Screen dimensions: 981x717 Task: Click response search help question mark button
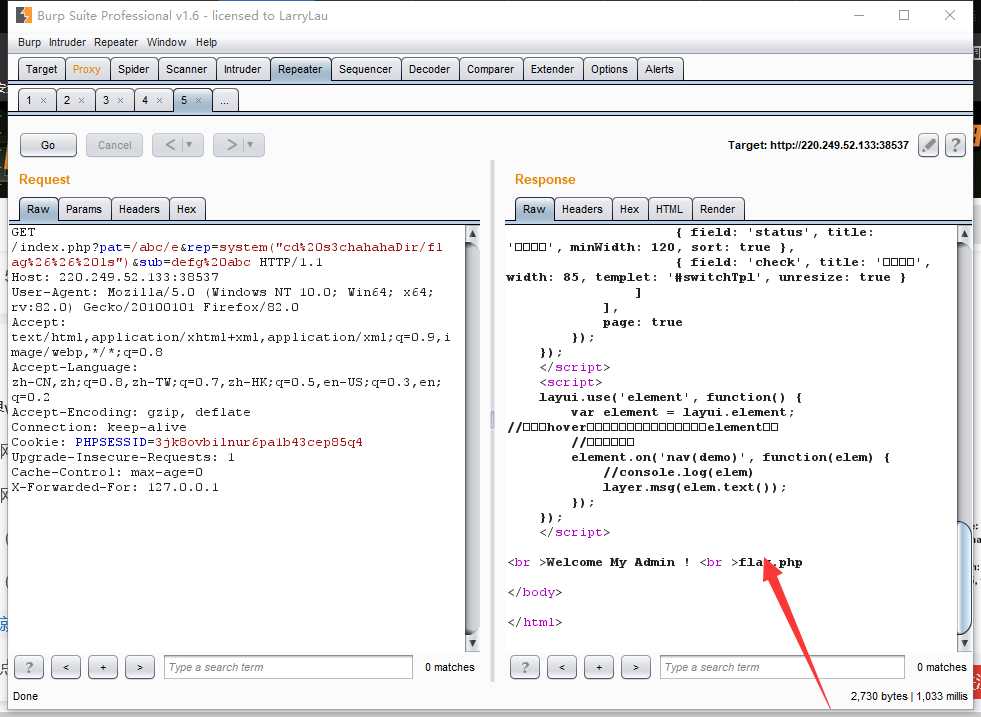[x=524, y=667]
